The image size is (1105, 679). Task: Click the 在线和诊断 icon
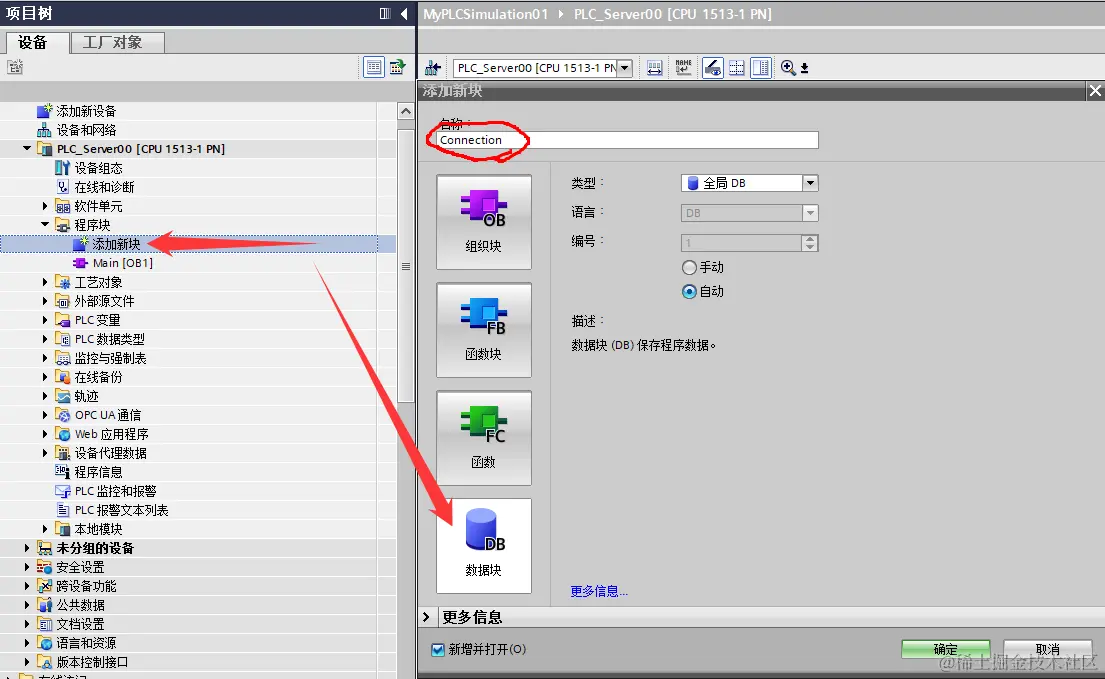(x=63, y=187)
